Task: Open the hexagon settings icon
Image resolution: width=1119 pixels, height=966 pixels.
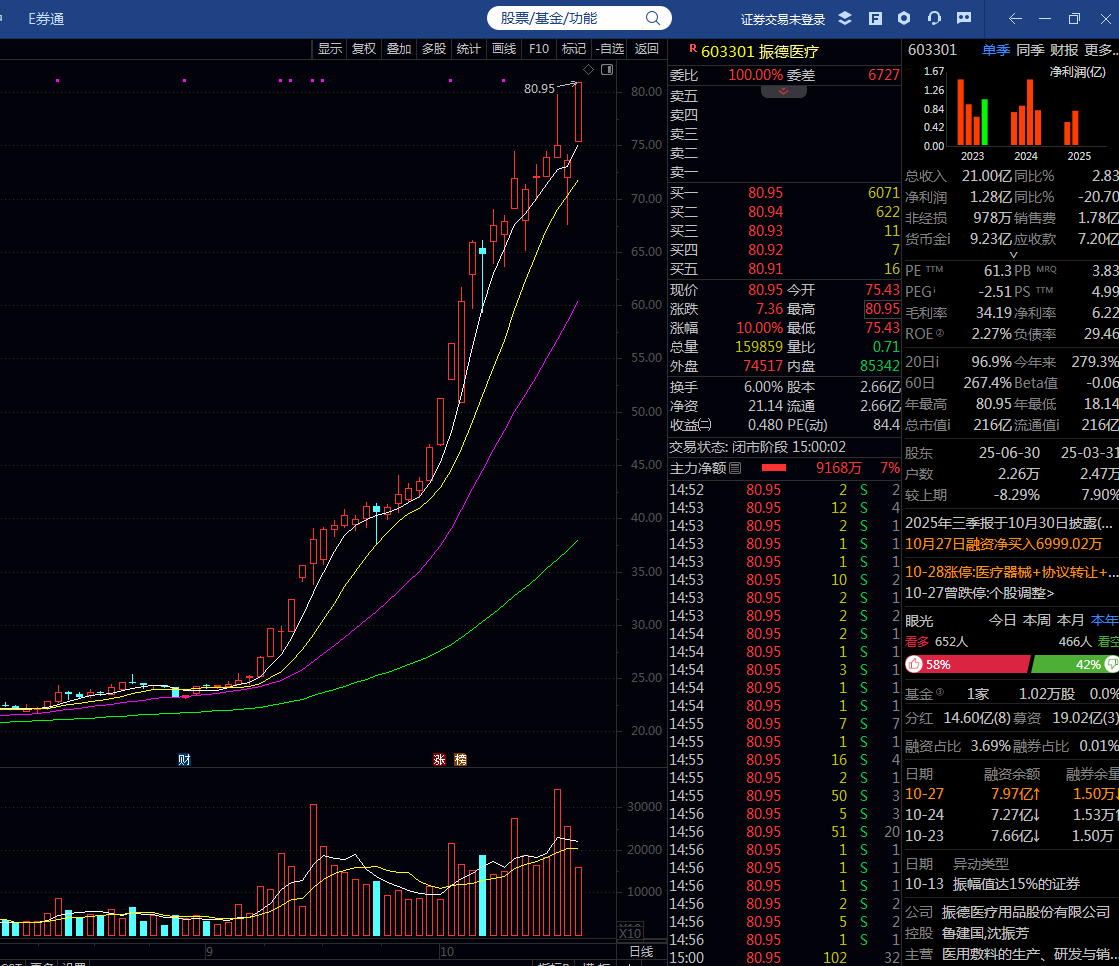Action: pos(904,19)
